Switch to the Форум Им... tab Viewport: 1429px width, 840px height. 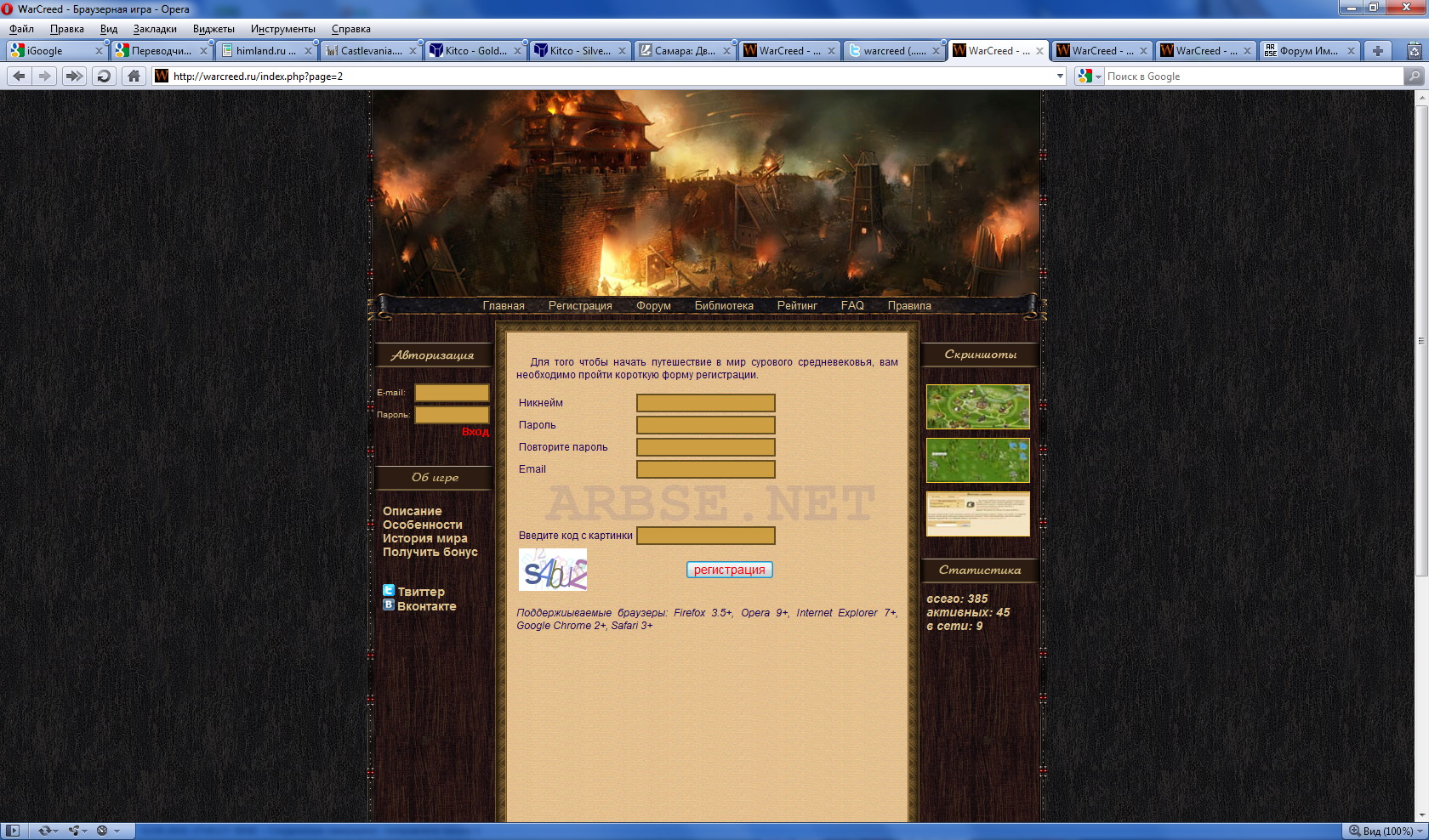(1309, 51)
